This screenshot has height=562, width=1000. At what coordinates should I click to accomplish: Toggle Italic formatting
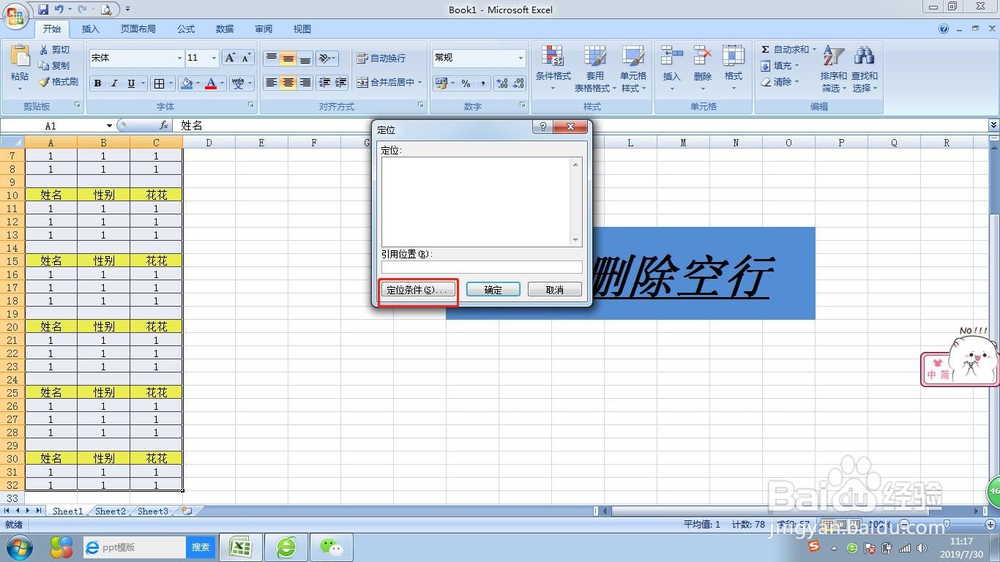114,83
